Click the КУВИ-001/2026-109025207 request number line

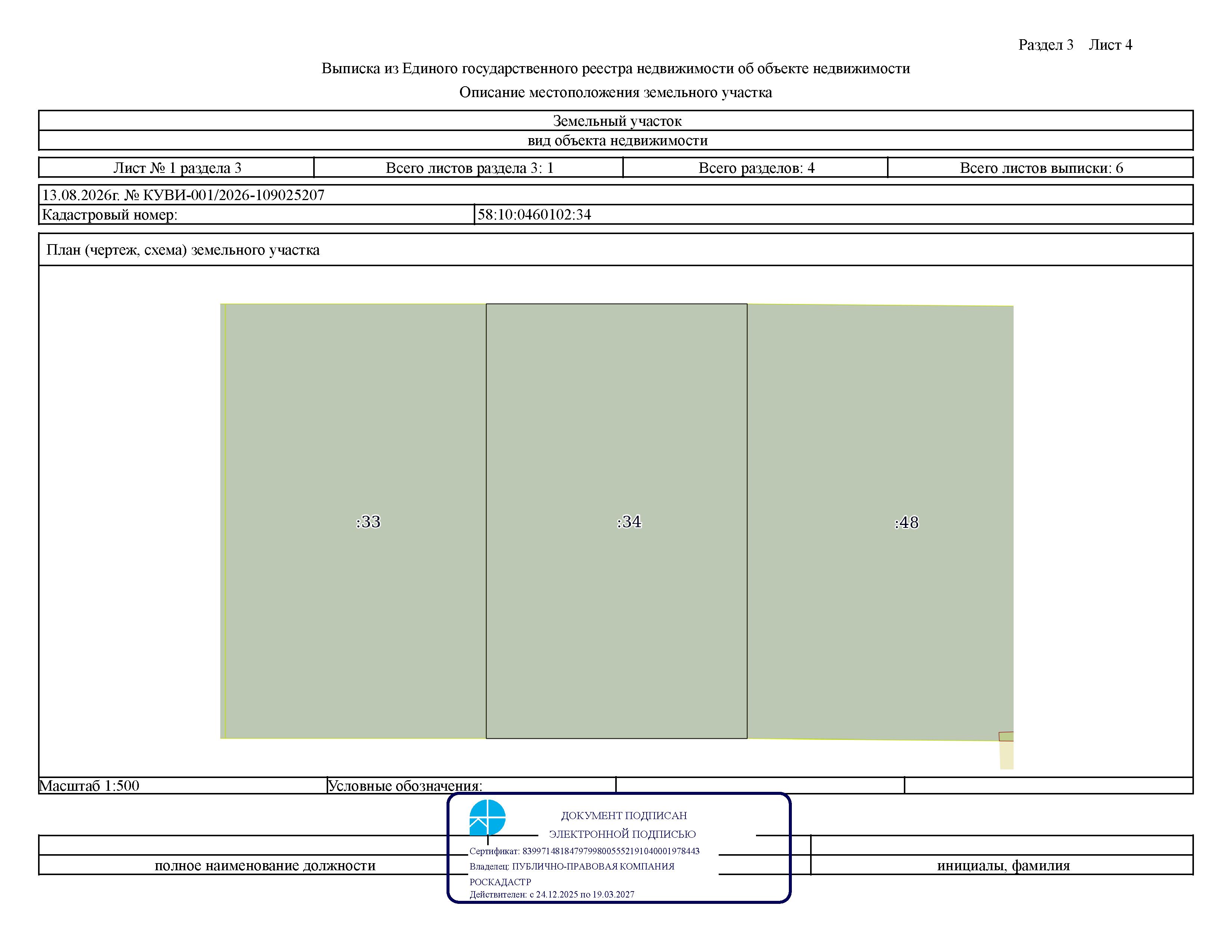tap(183, 195)
